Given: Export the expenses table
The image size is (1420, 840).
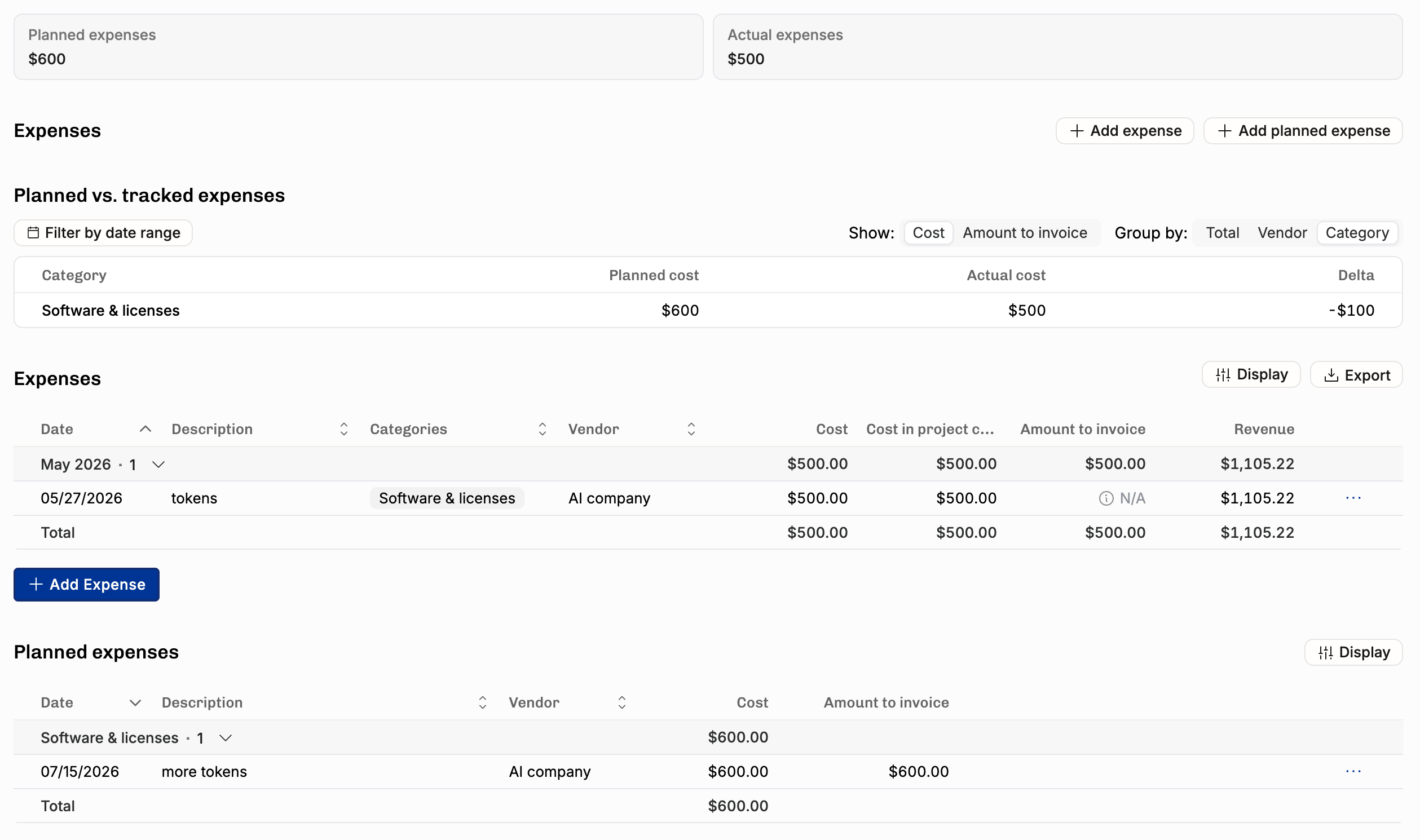Looking at the screenshot, I should [x=1356, y=374].
